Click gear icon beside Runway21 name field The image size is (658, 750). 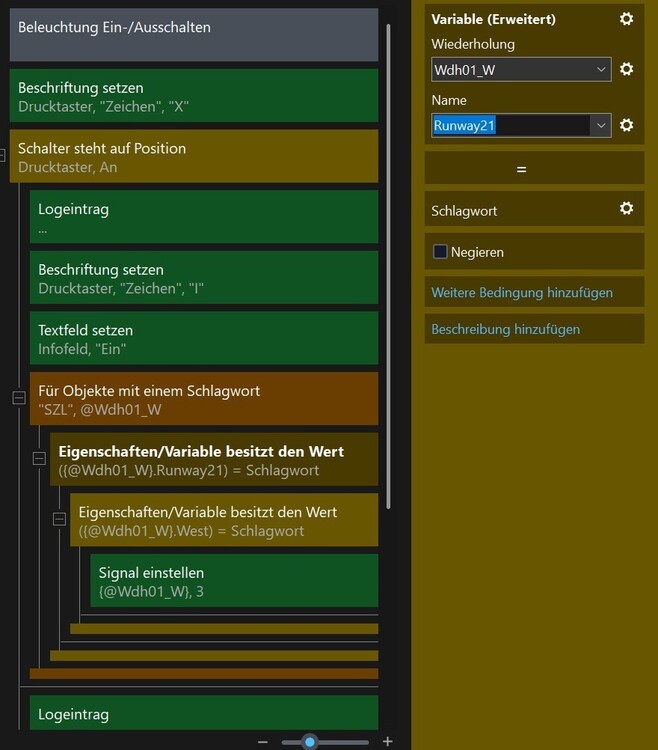[x=626, y=125]
